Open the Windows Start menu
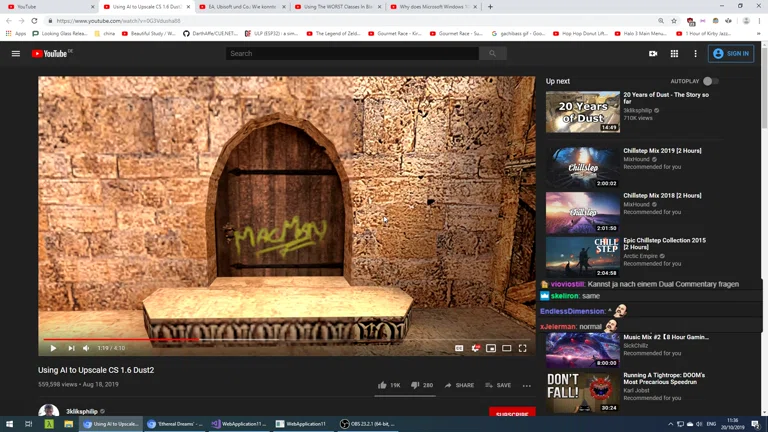The image size is (768, 432). [9, 424]
